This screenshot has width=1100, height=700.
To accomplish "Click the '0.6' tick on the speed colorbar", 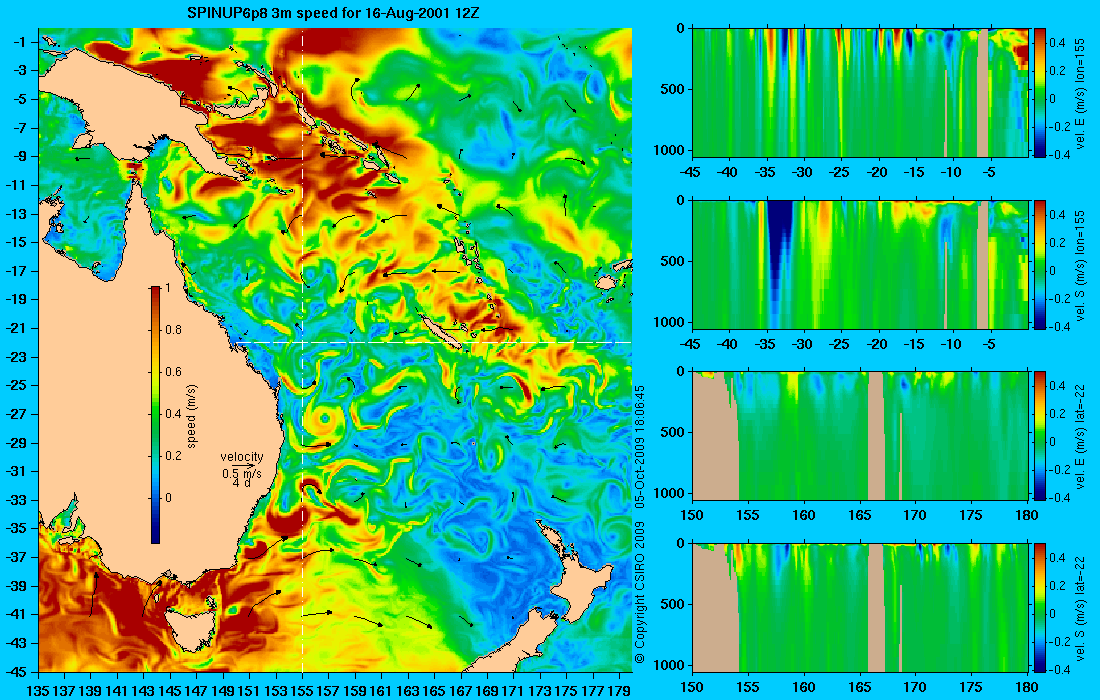I will pyautogui.click(x=173, y=372).
